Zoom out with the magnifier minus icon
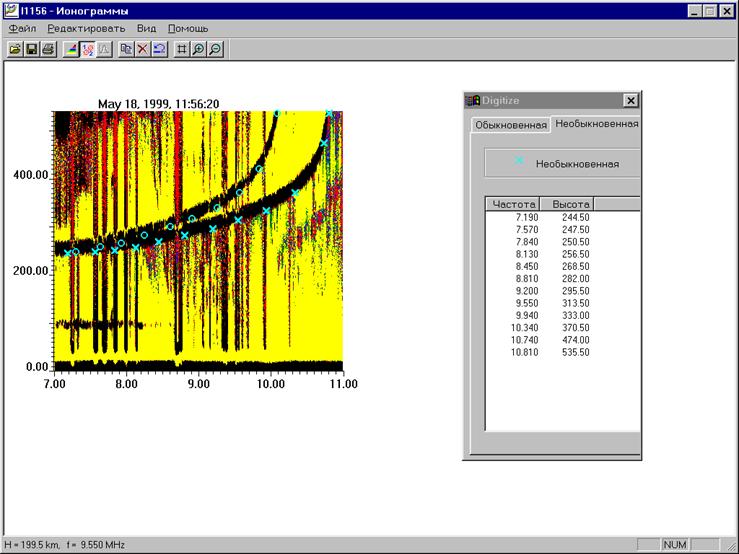The height and width of the screenshot is (554, 739). (215, 49)
